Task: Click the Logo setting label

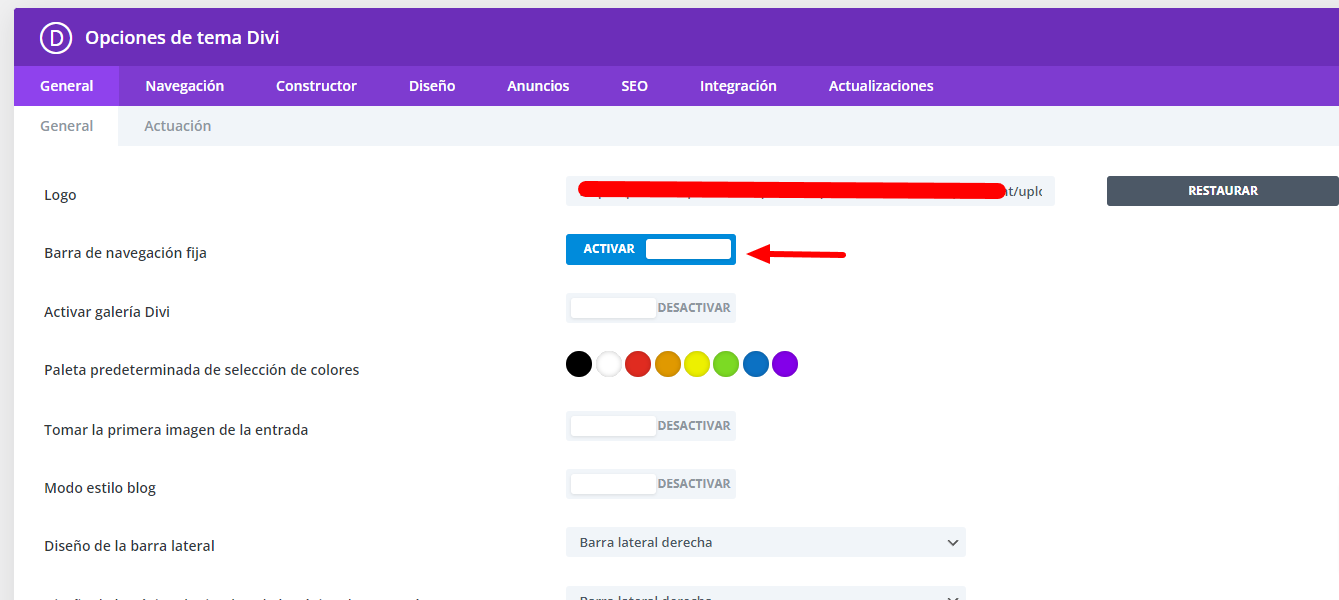Action: point(60,195)
